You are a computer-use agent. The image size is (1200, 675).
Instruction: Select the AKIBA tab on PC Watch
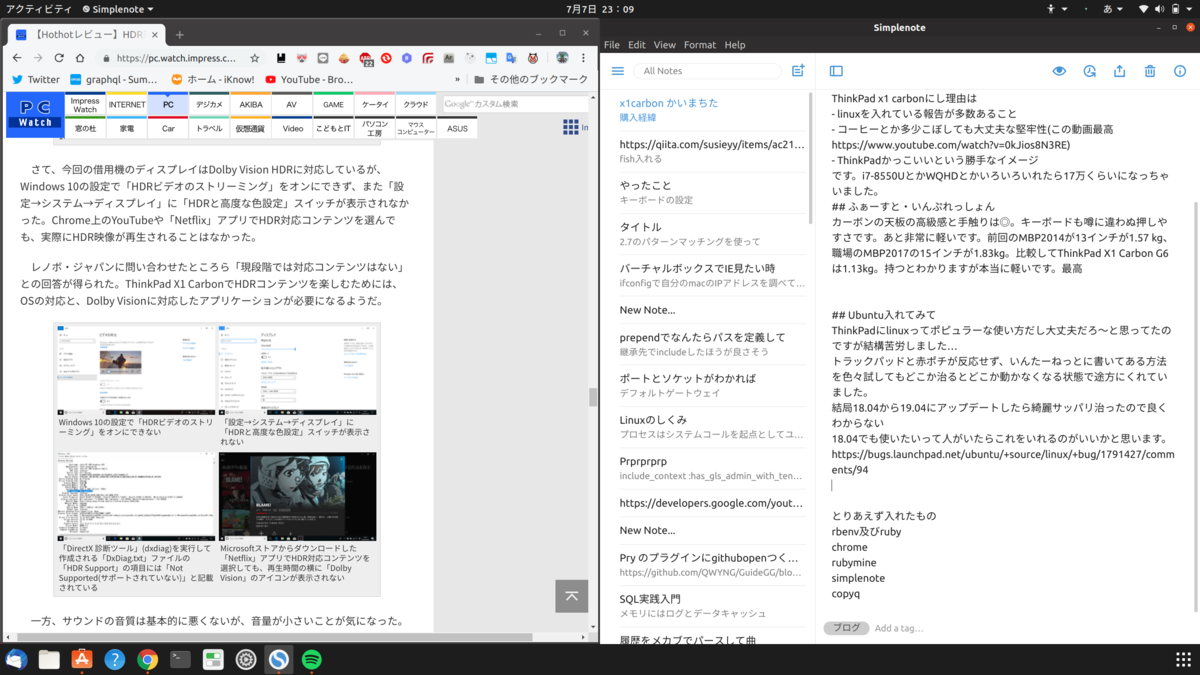(251, 104)
